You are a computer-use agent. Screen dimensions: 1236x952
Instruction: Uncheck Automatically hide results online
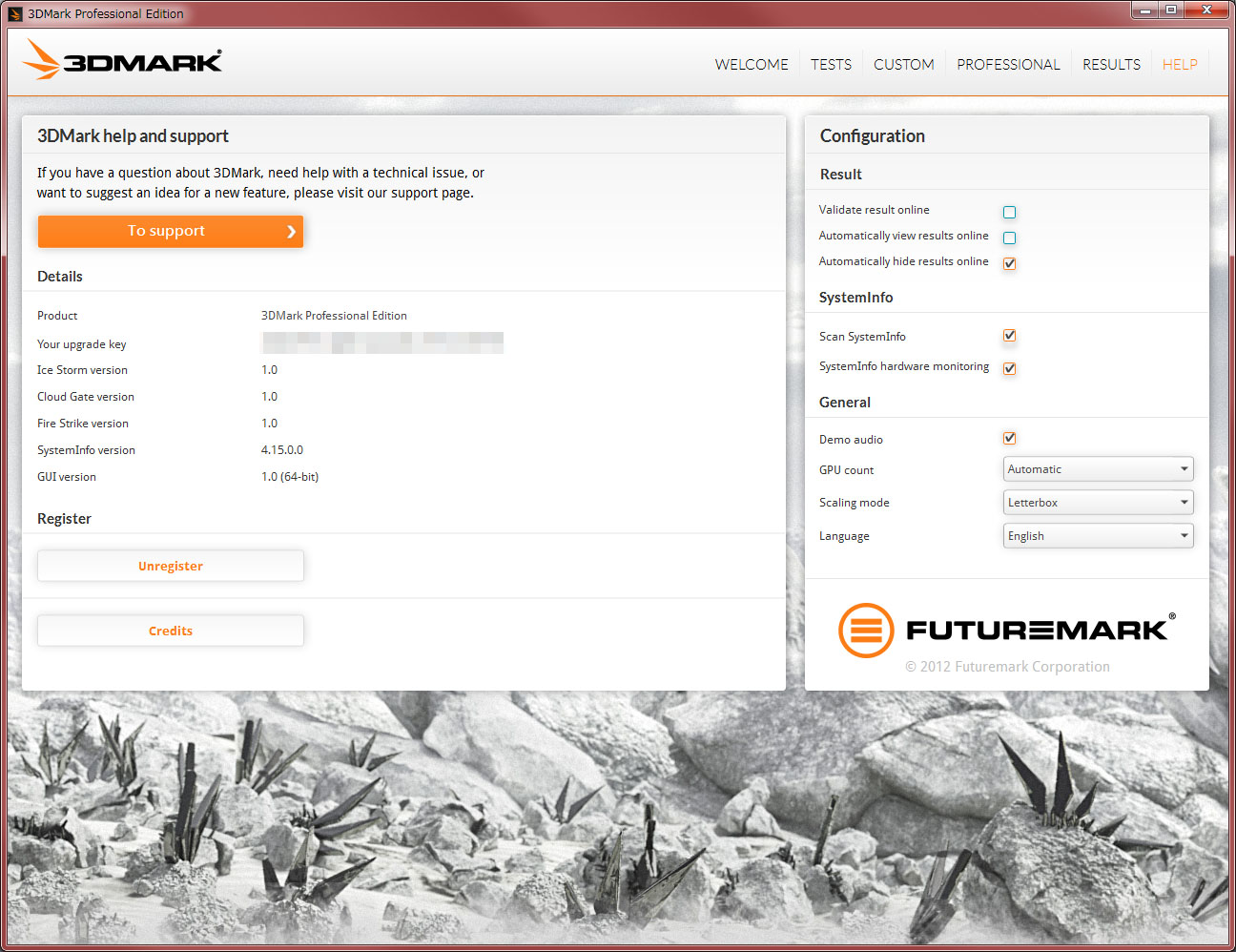pos(1009,263)
